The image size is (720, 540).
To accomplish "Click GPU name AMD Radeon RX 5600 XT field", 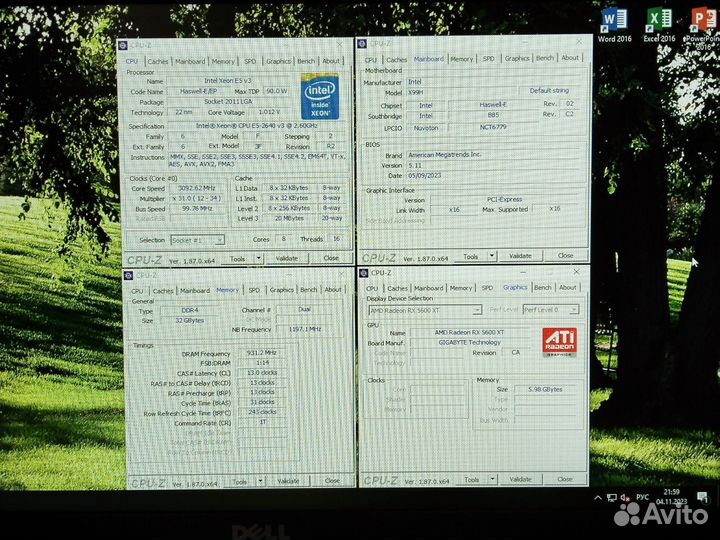I will coord(469,332).
